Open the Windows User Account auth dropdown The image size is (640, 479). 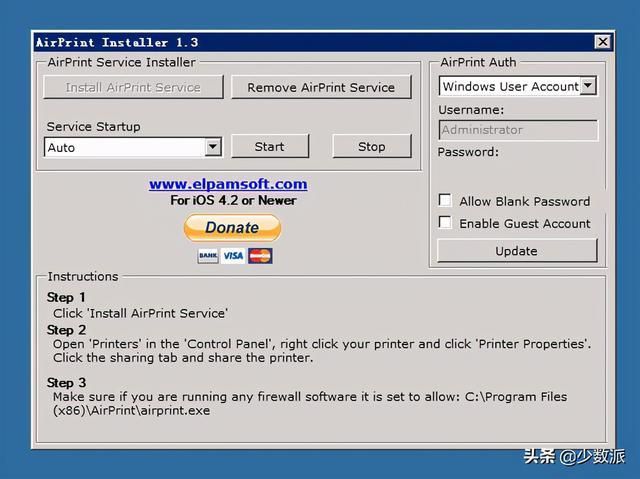tap(518, 86)
